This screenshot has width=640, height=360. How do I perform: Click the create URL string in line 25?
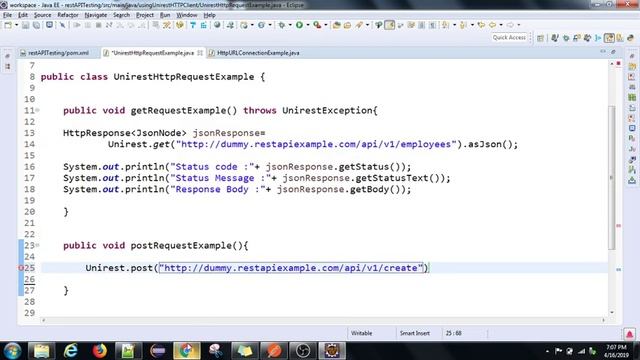point(291,268)
